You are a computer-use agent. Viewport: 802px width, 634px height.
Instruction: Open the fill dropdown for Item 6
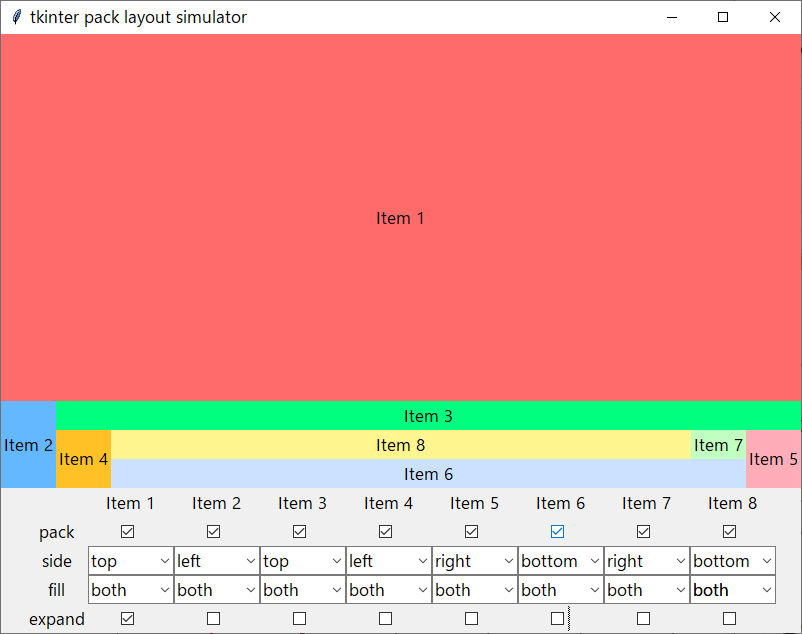click(561, 590)
